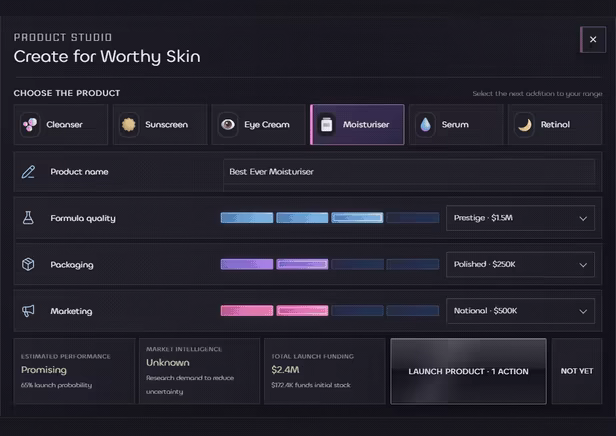Open the Formula quality Prestige dropdown
The width and height of the screenshot is (616, 436).
(520, 218)
